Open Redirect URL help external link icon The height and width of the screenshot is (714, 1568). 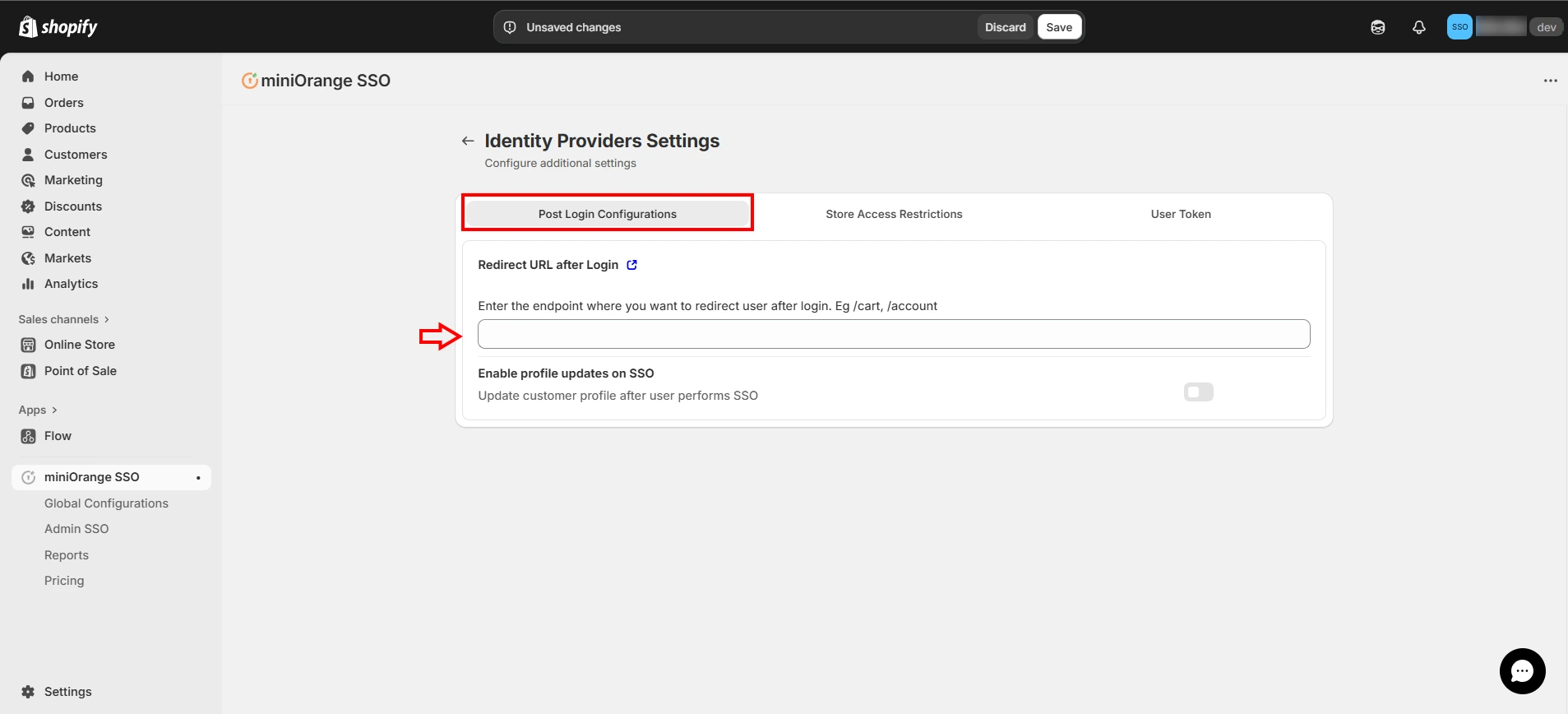click(631, 265)
